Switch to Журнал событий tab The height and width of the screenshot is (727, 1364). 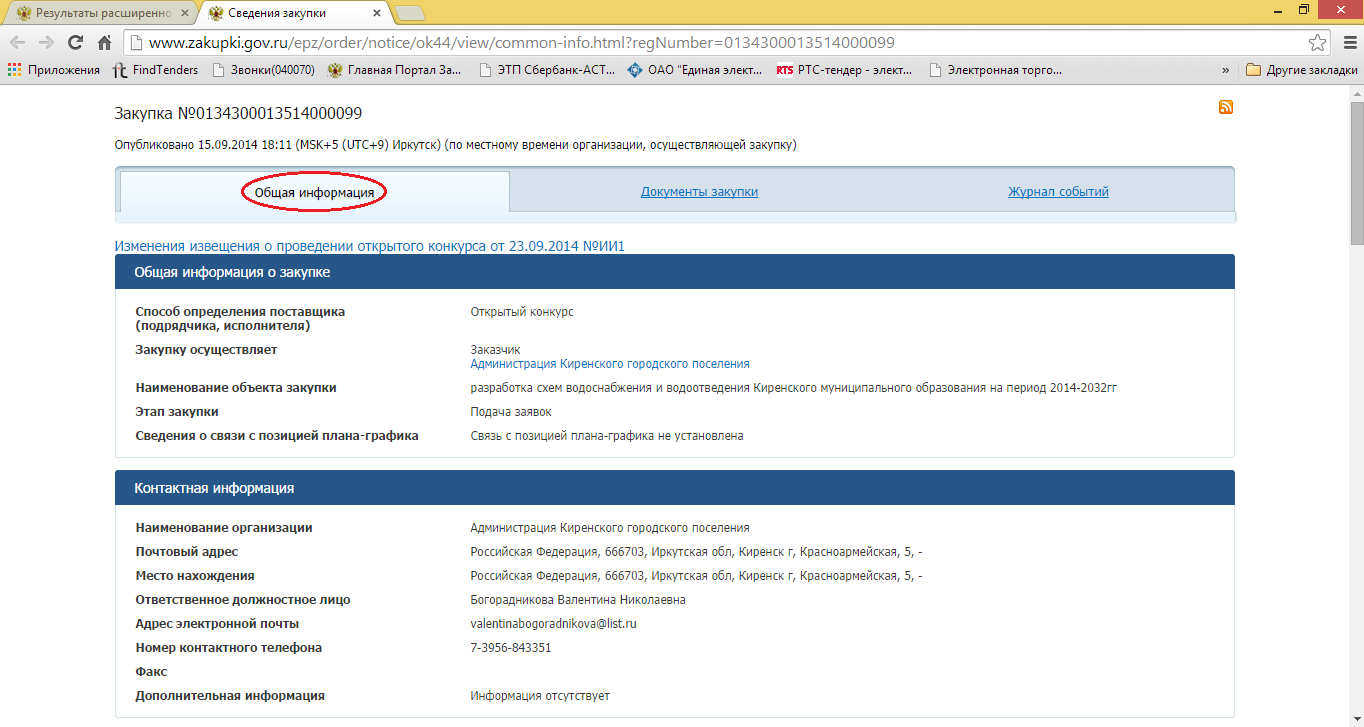click(x=1058, y=192)
